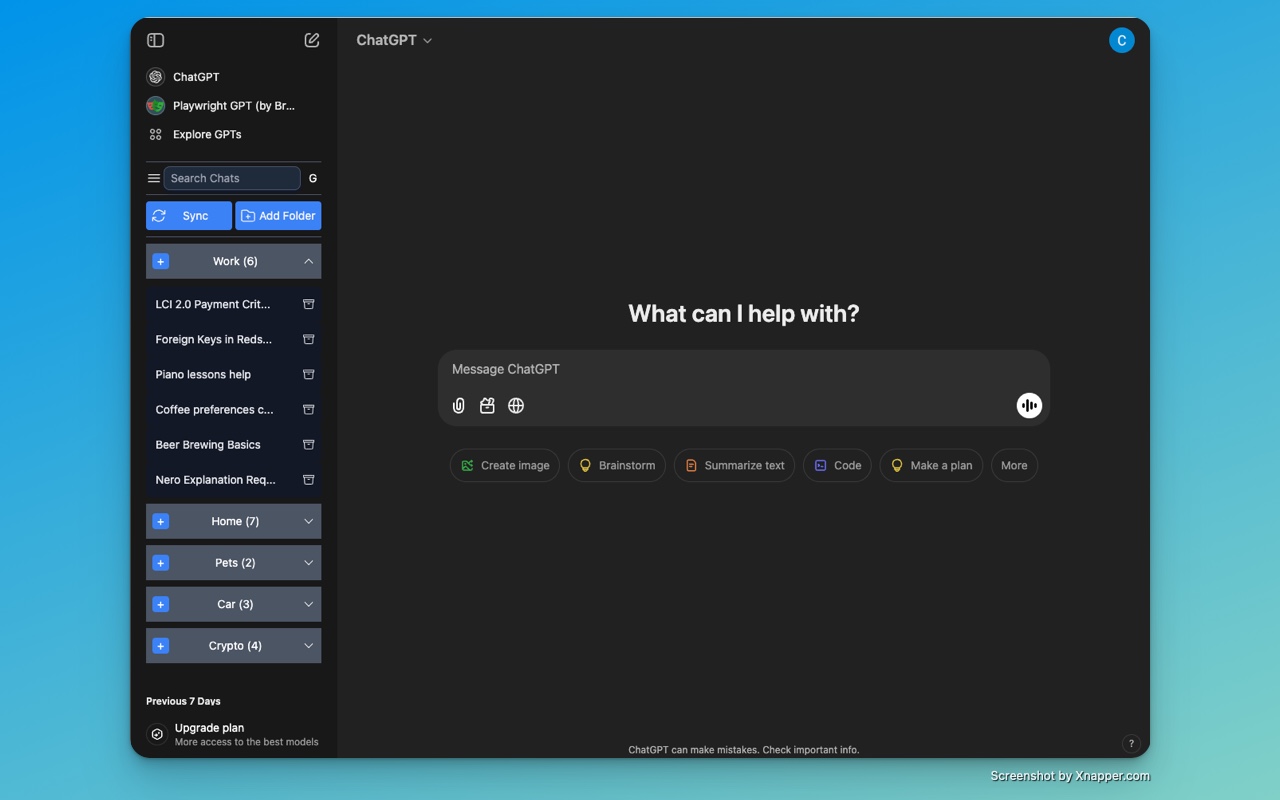The height and width of the screenshot is (800, 1280).
Task: Click the paperclip attach file icon
Action: tap(459, 406)
